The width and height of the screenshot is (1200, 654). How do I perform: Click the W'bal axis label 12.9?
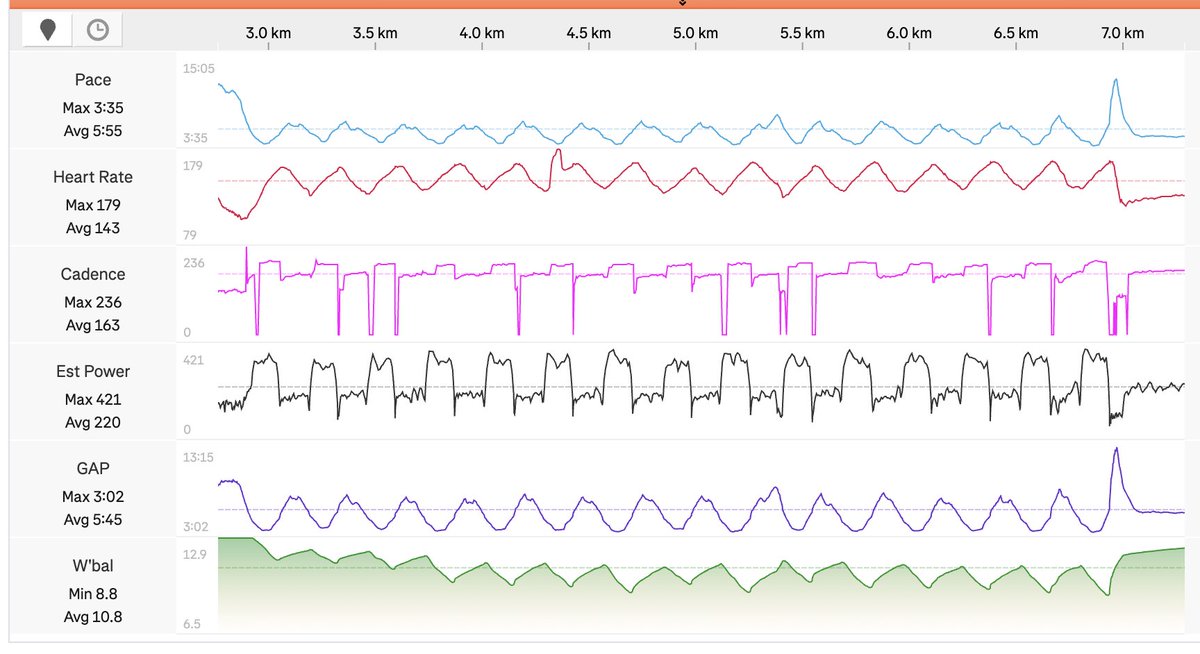coord(194,553)
